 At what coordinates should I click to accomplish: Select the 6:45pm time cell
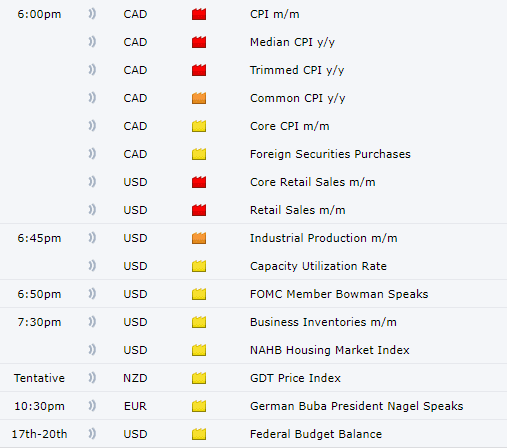39,238
